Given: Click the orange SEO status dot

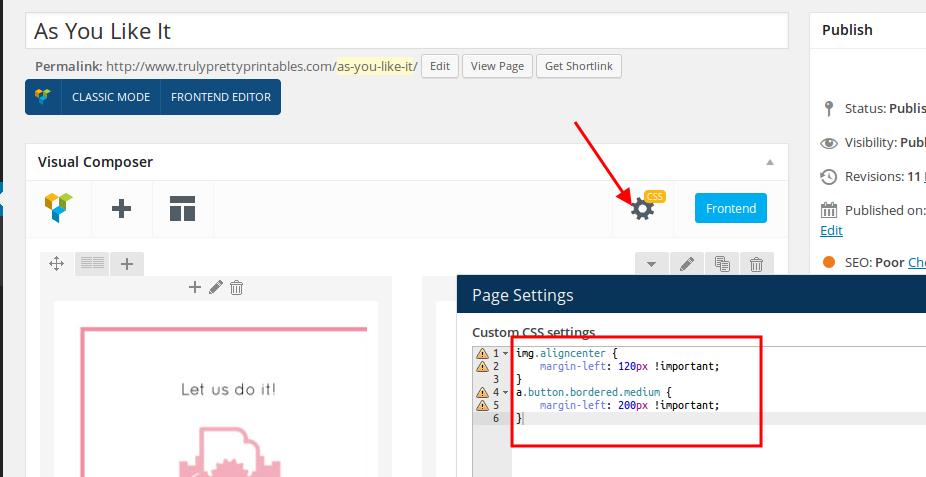Looking at the screenshot, I should tap(829, 262).
